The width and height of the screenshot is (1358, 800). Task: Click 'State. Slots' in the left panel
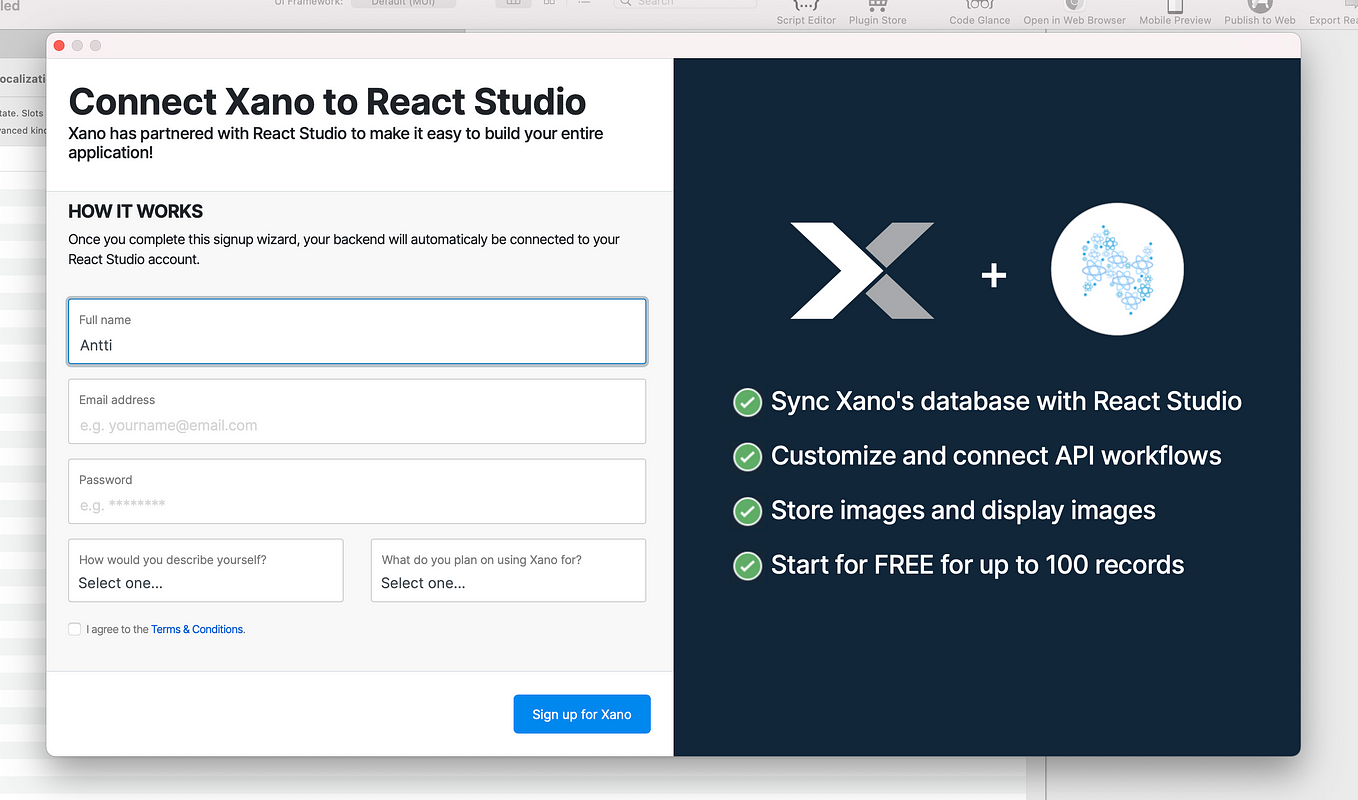[x=20, y=113]
